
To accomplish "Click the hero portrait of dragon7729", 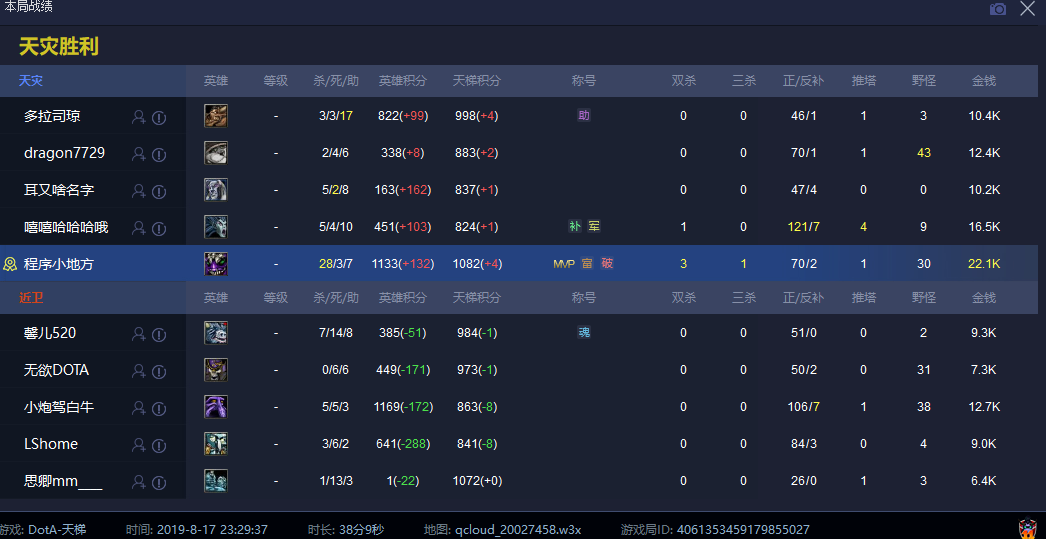I will pos(216,153).
